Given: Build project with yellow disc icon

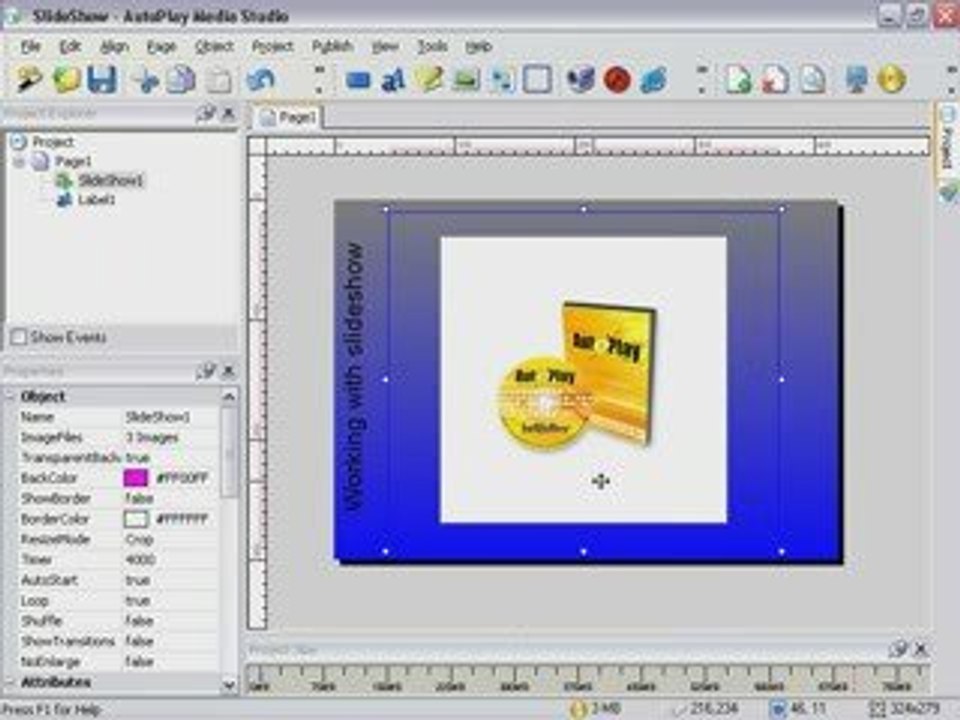Looking at the screenshot, I should [x=891, y=80].
